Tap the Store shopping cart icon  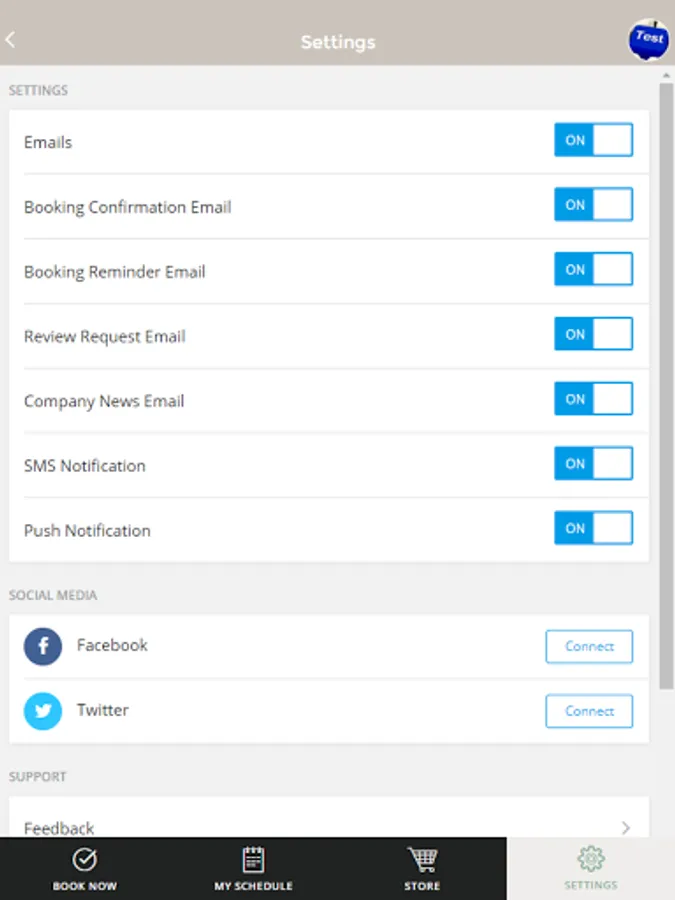[422, 860]
